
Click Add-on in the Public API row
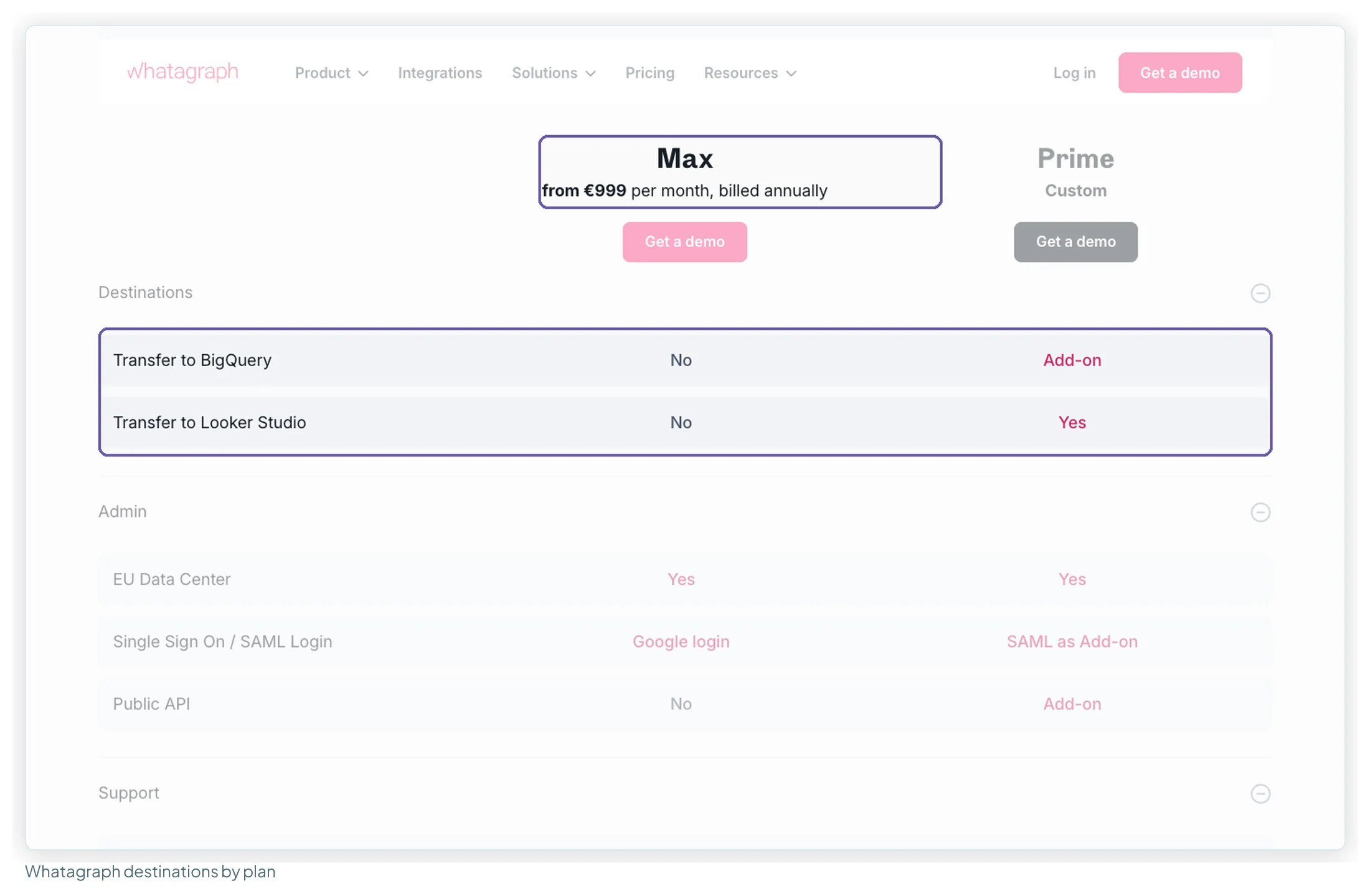tap(1072, 704)
